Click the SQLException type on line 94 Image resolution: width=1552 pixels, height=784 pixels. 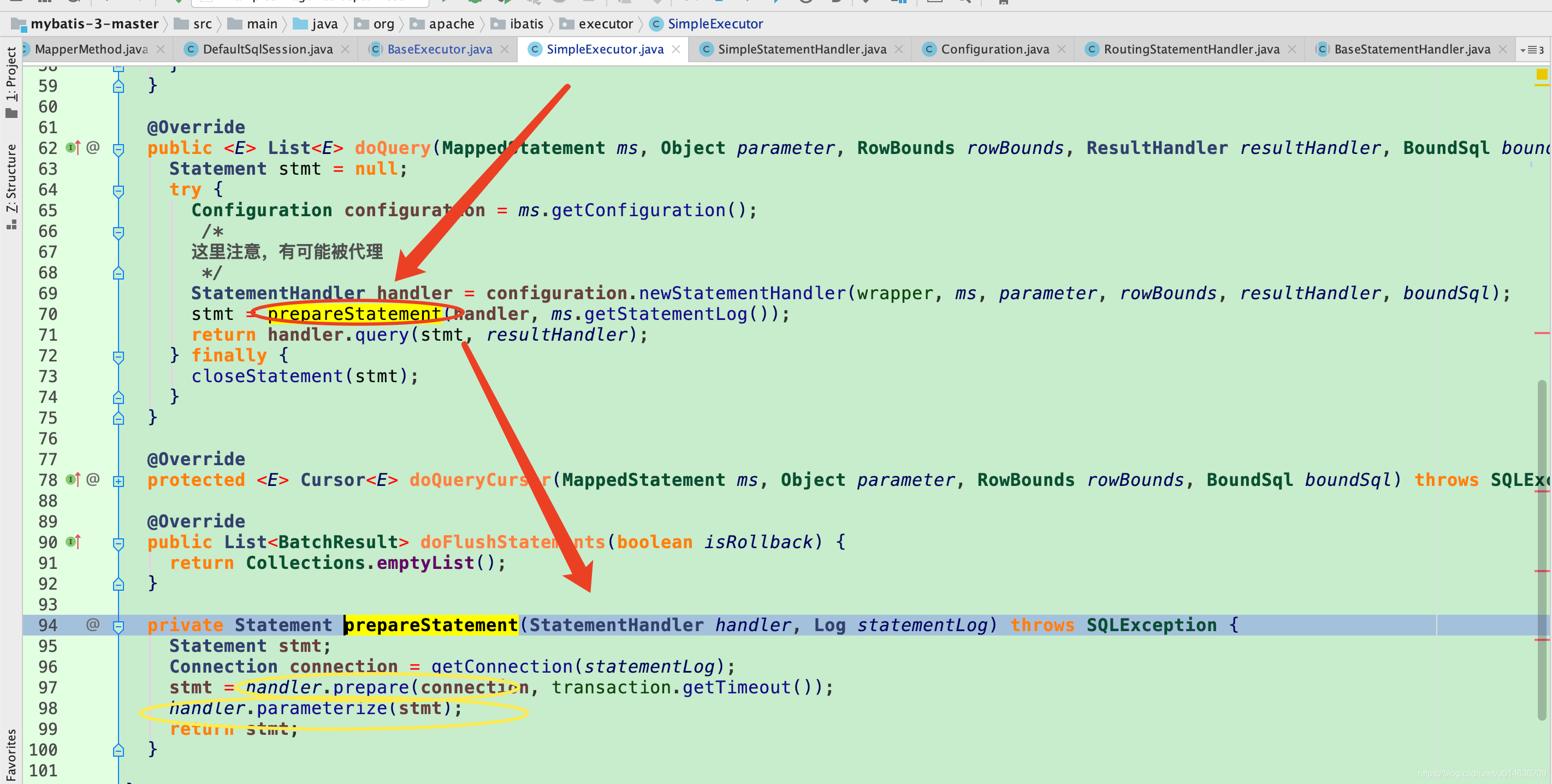1151,625
